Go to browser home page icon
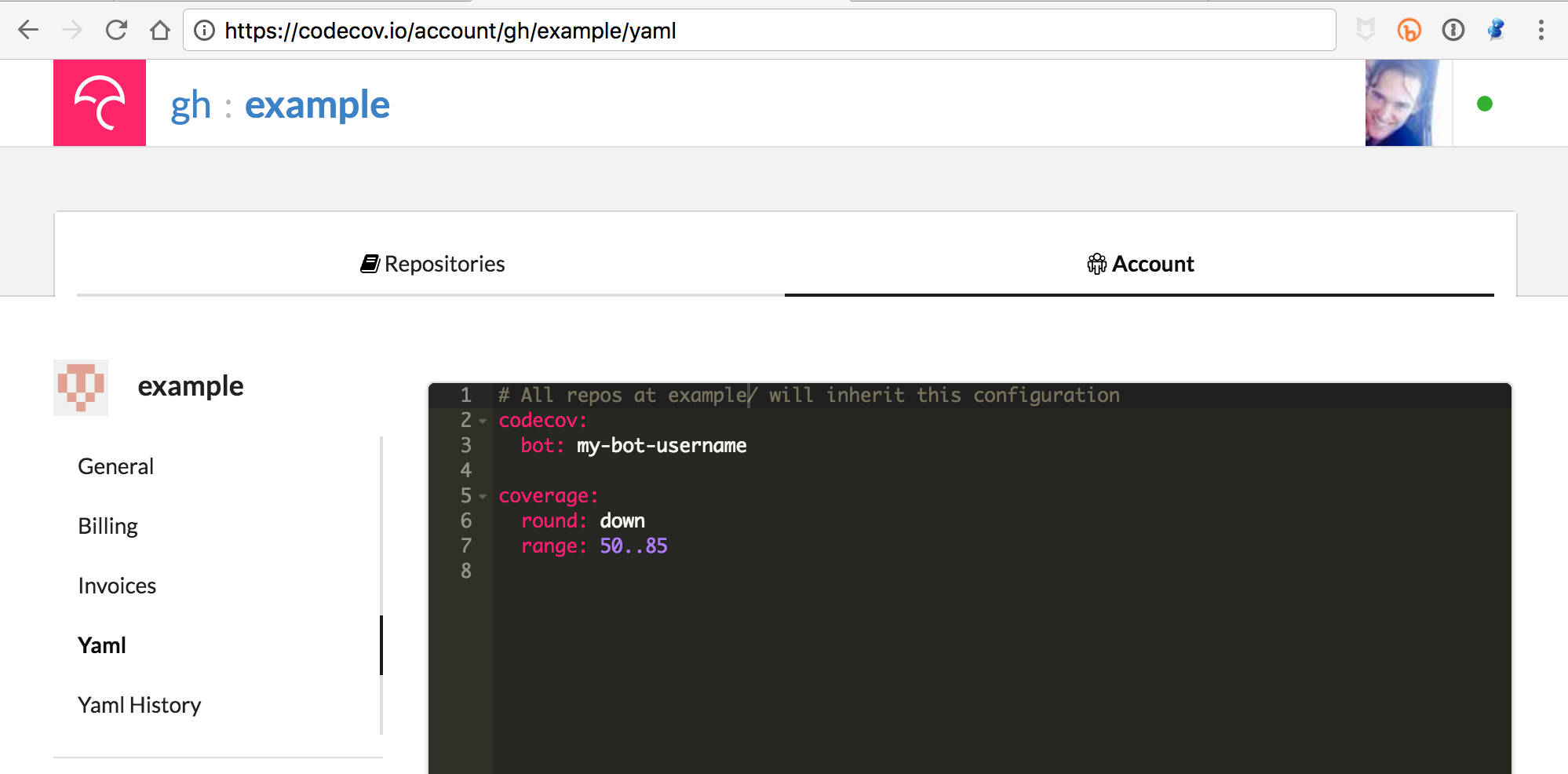Screen dimensions: 1568x774 pyautogui.click(x=160, y=31)
